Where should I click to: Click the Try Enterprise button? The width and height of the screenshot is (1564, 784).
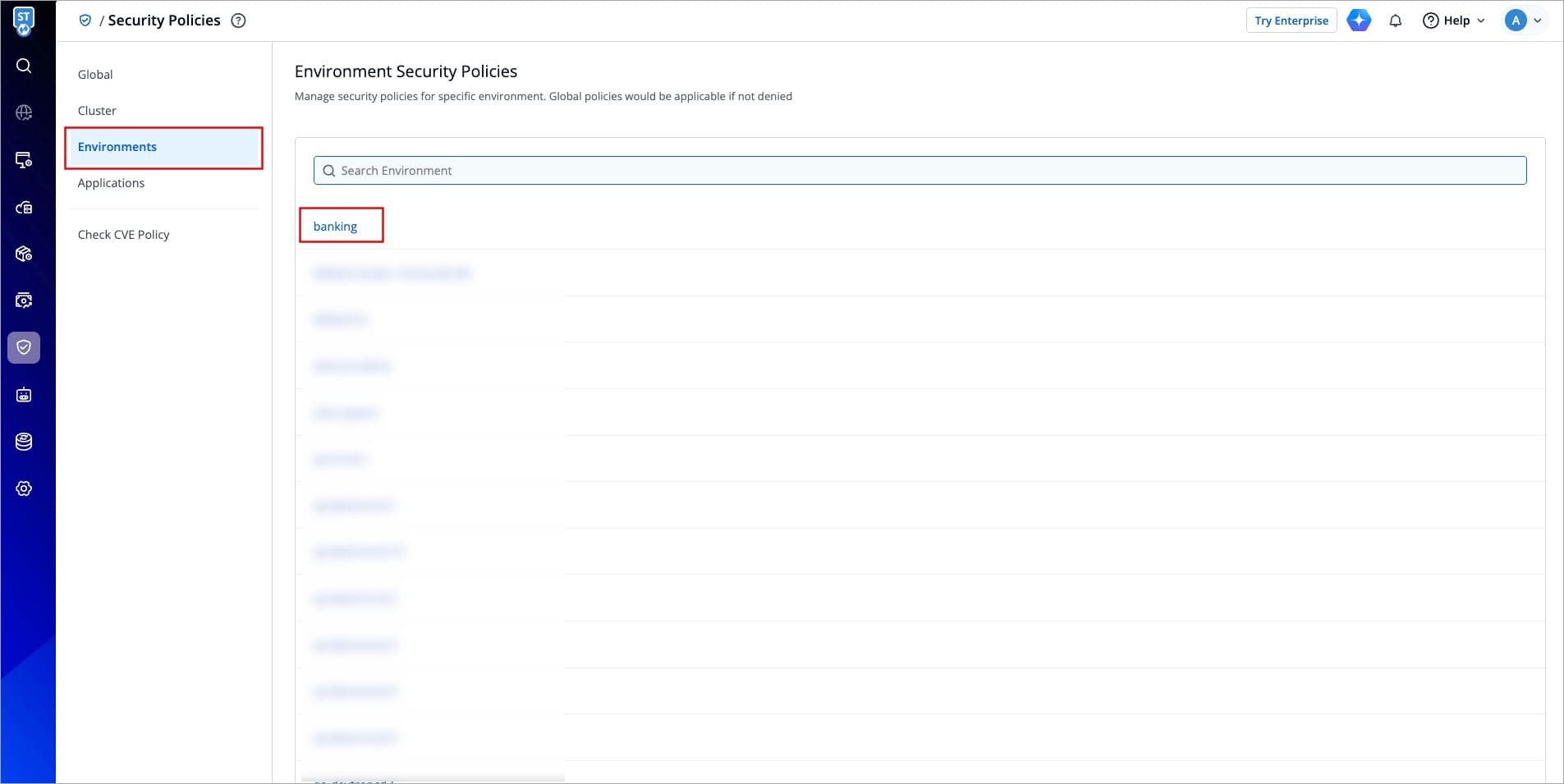(1291, 21)
